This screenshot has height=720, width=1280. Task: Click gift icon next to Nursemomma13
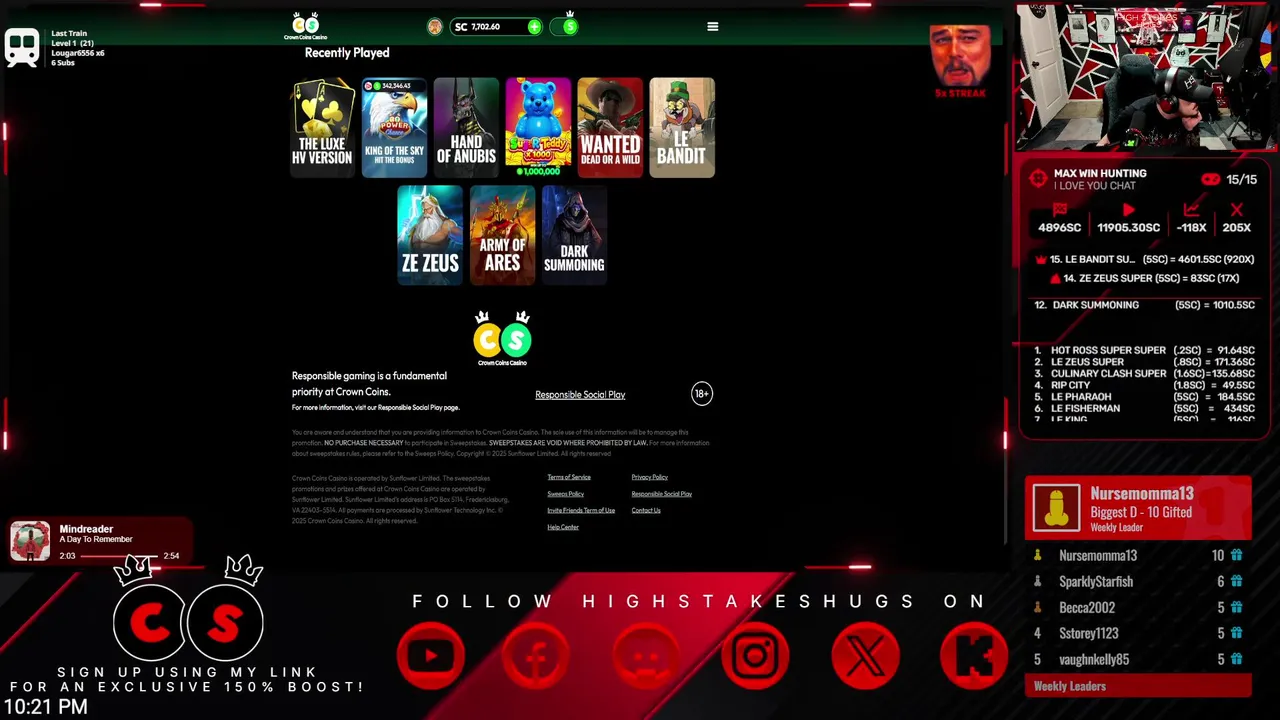[x=1237, y=556]
